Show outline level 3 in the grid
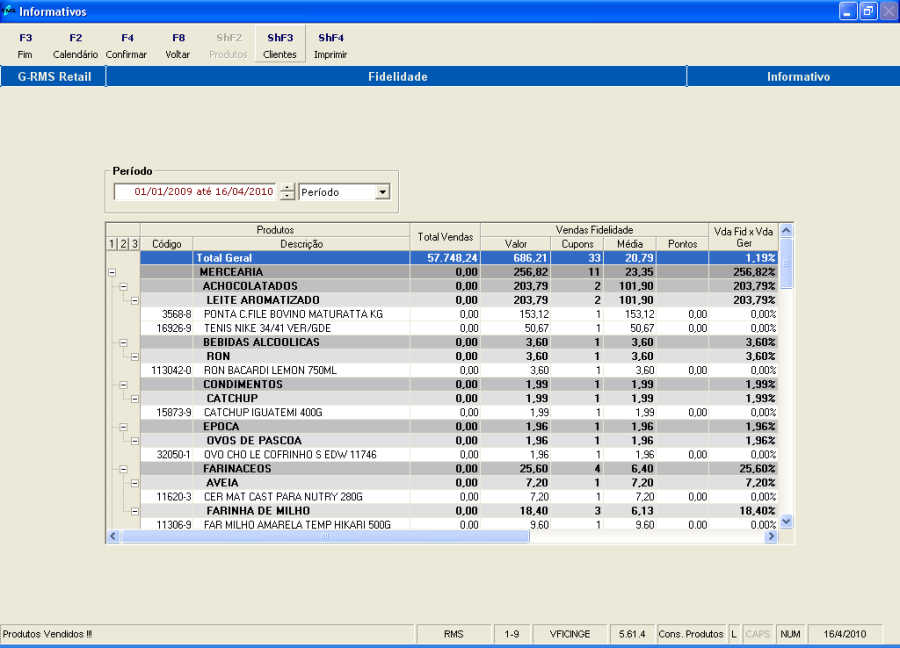The height and width of the screenshot is (648, 900). pyautogui.click(x=134, y=244)
